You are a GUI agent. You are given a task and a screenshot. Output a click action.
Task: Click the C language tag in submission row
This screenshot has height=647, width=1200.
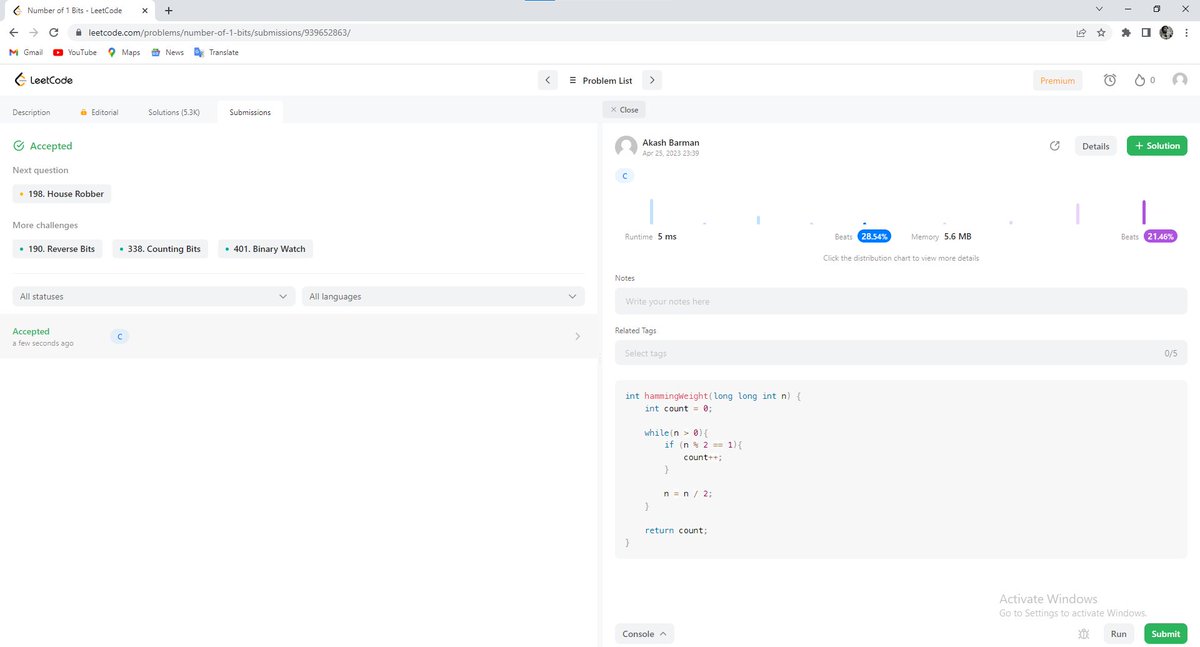(x=119, y=337)
